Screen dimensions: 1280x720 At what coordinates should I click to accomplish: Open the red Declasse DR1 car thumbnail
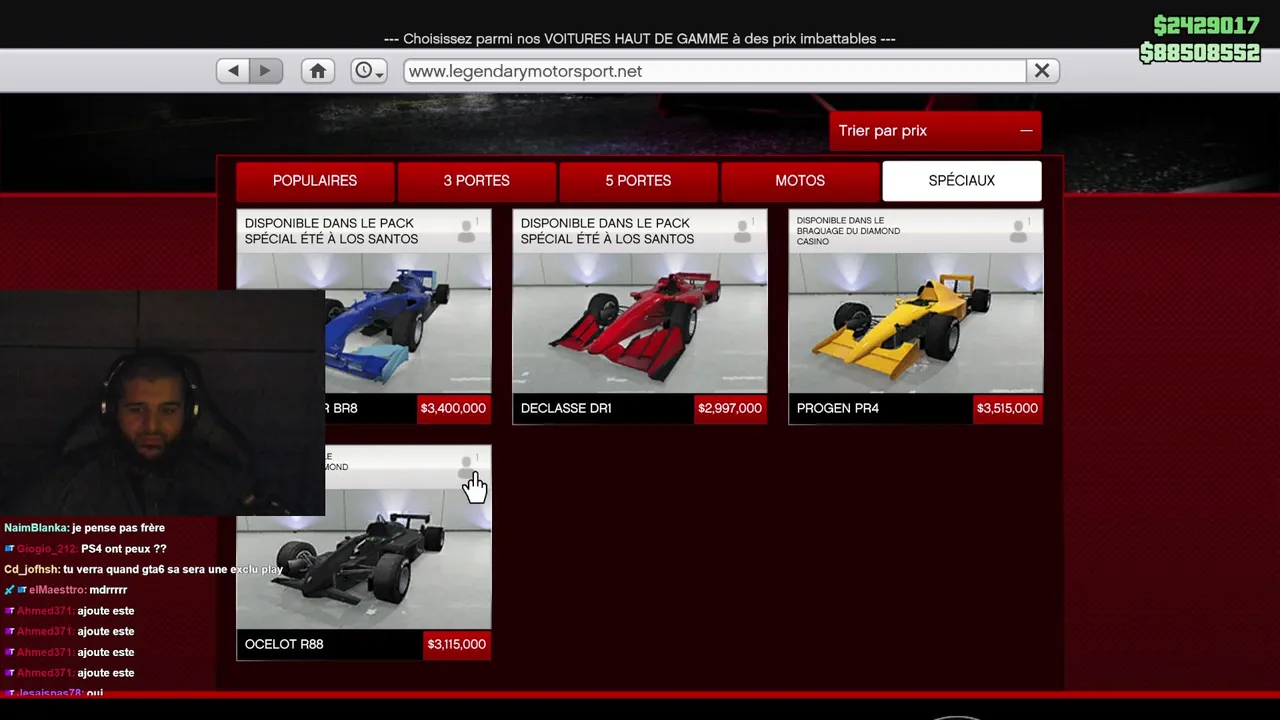tap(640, 323)
